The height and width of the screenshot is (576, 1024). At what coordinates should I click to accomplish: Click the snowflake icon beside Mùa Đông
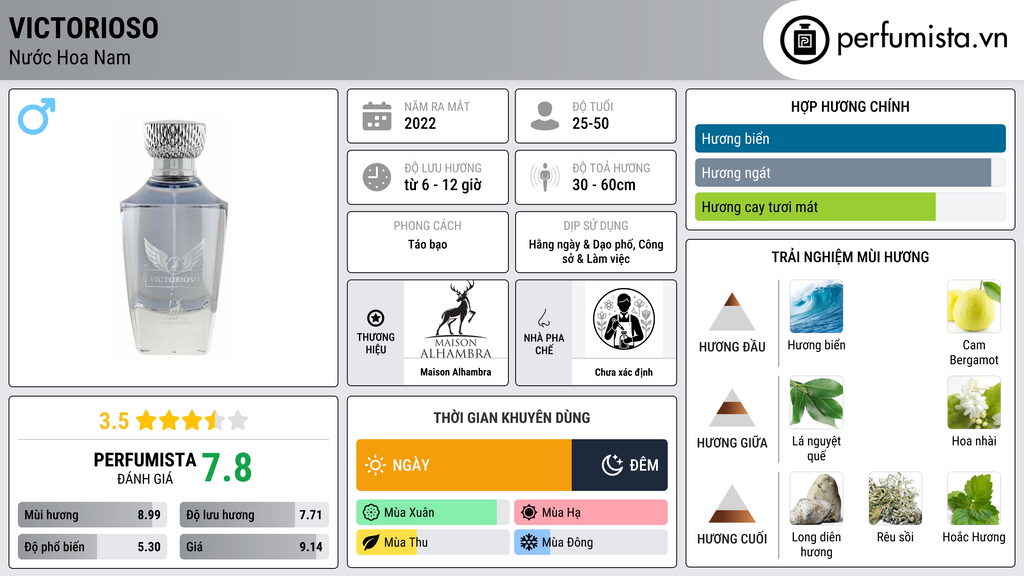point(529,542)
